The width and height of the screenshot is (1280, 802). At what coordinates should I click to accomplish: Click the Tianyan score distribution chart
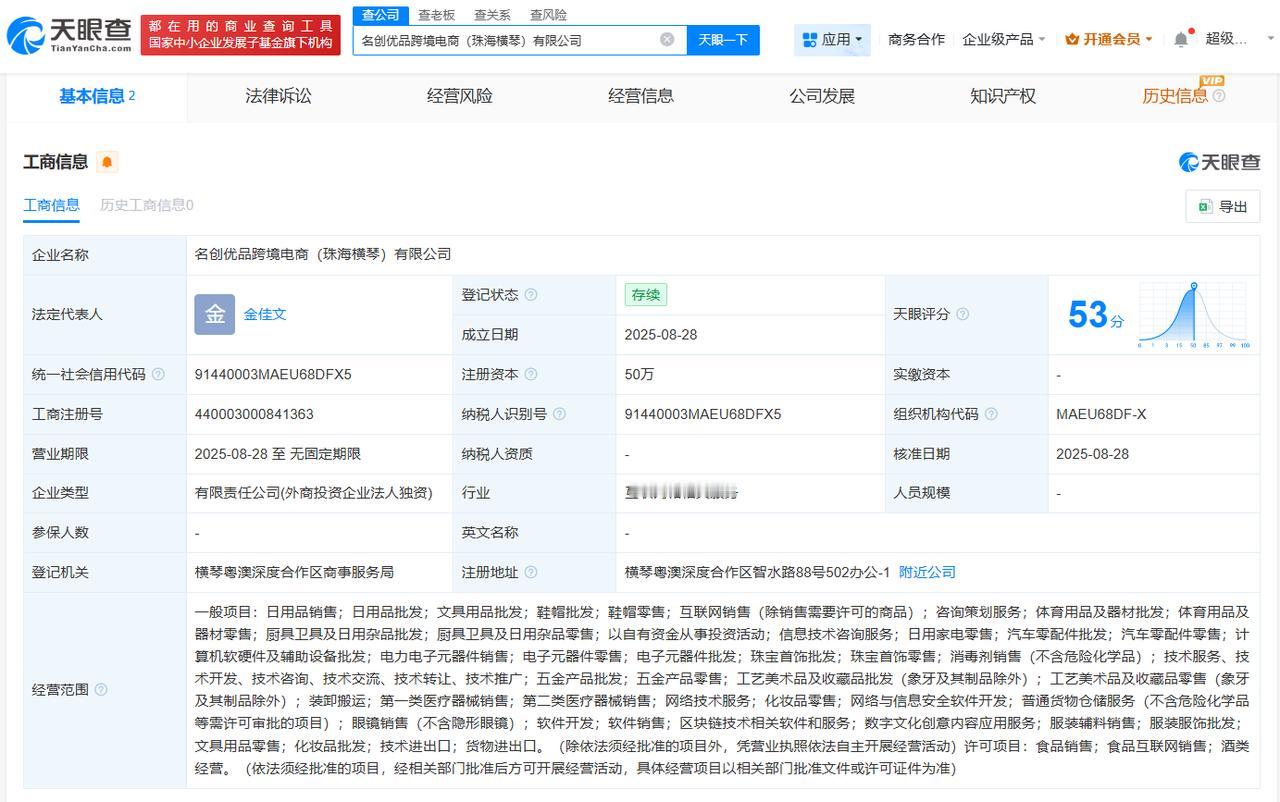(1193, 315)
